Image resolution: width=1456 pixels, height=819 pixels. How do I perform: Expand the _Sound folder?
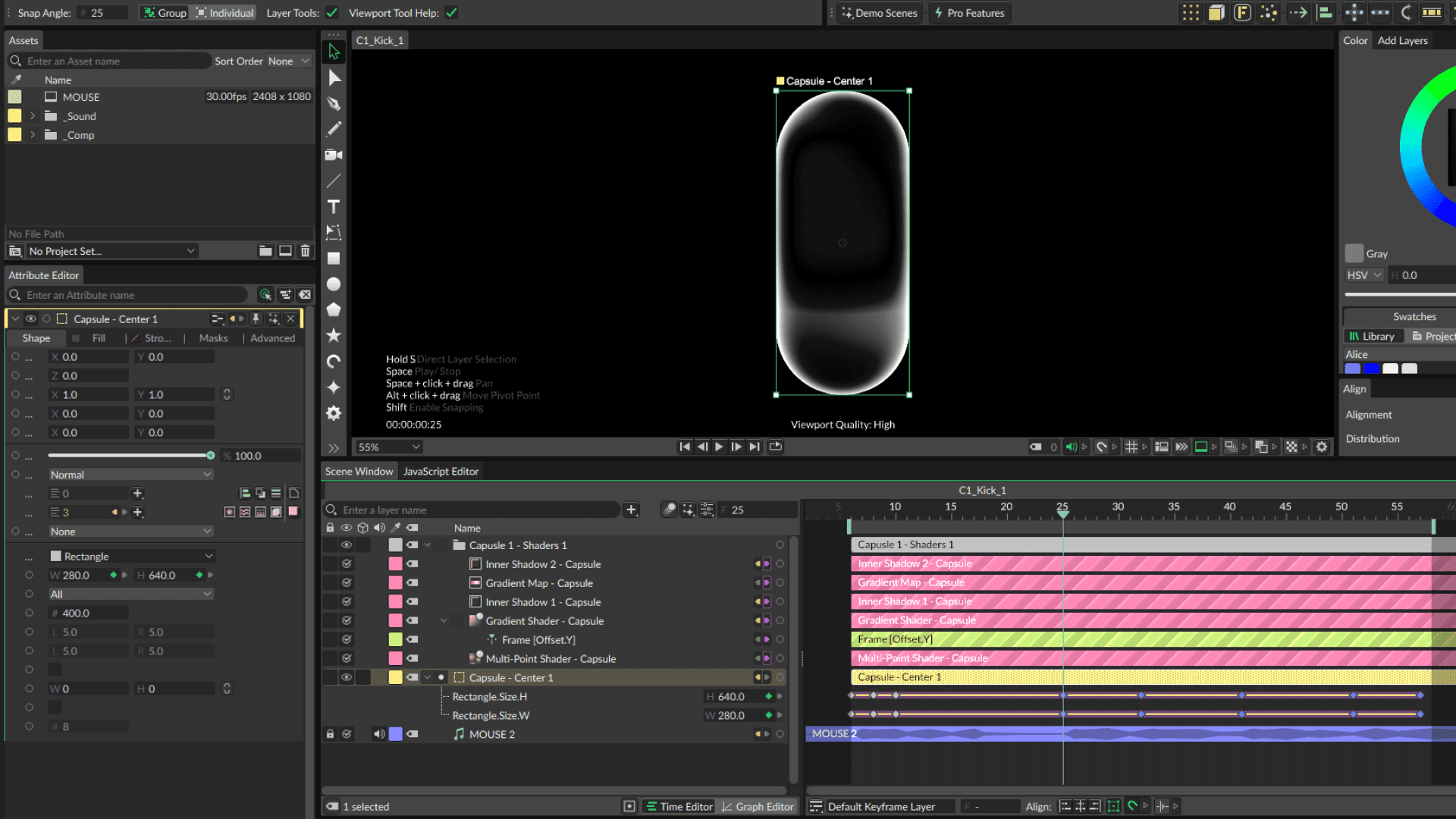[33, 116]
